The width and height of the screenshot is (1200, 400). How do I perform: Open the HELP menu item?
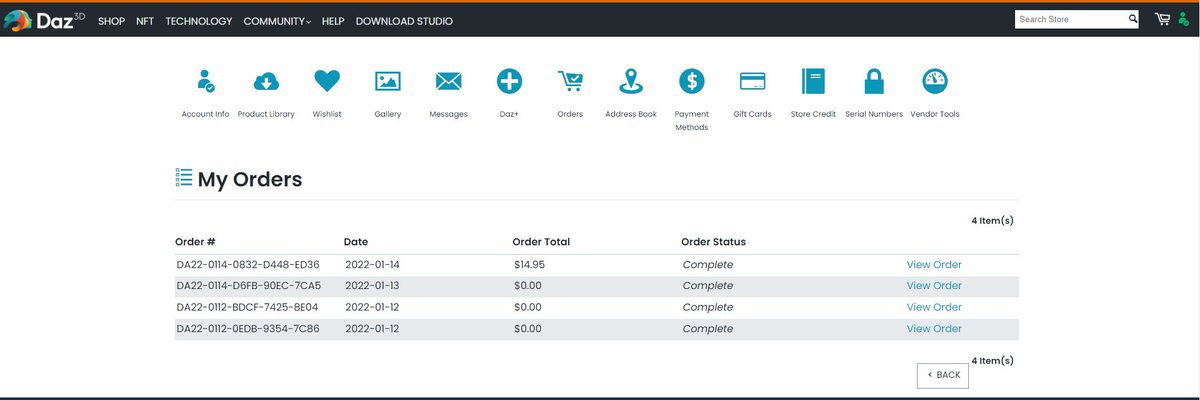[333, 21]
